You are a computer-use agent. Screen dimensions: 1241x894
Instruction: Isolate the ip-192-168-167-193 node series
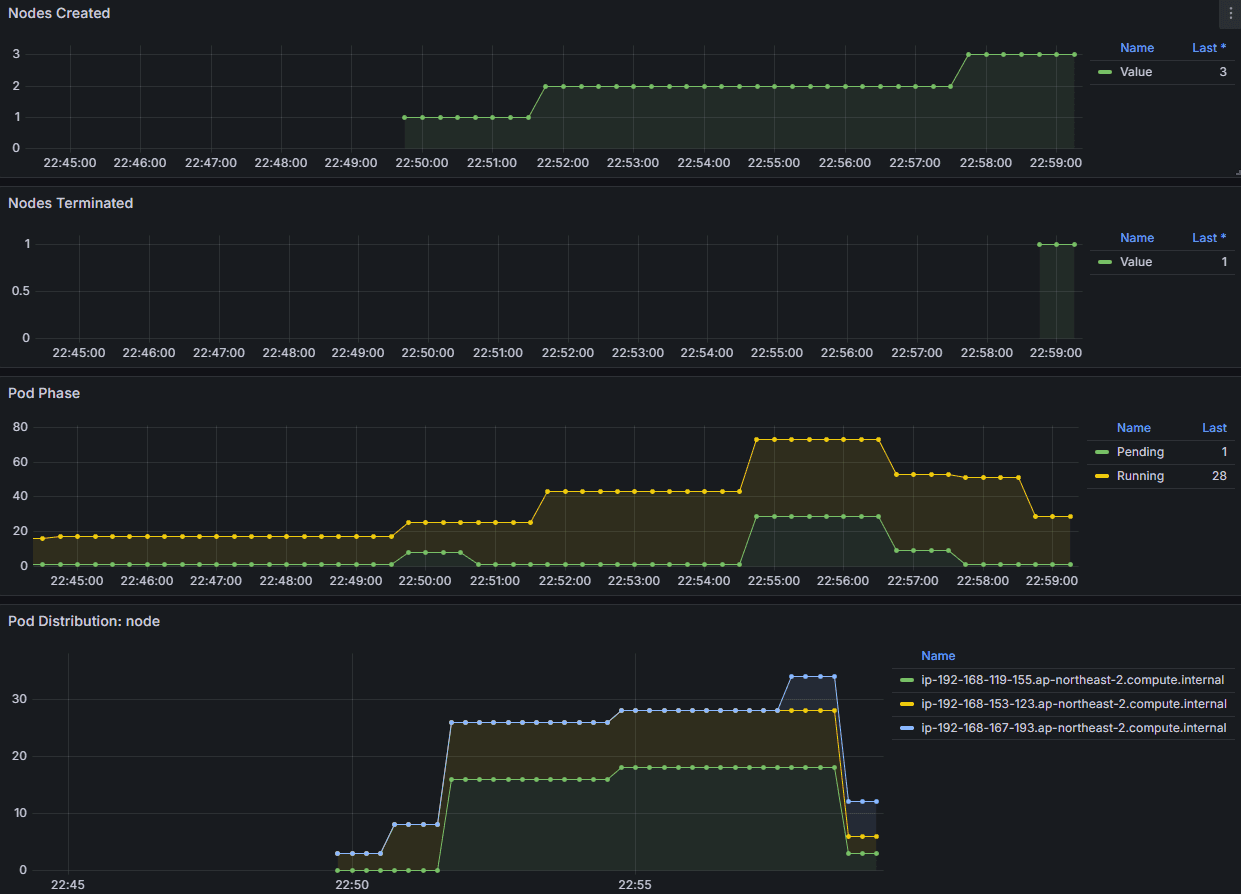point(1073,729)
